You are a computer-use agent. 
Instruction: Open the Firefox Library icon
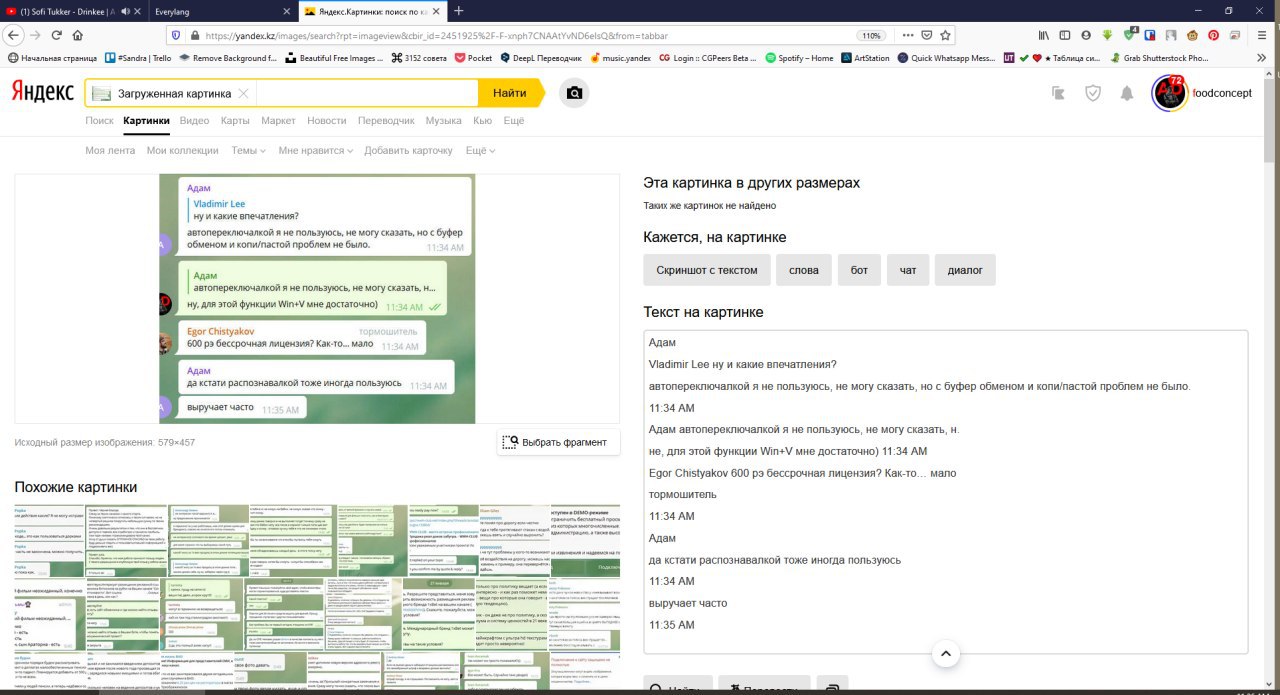point(1043,35)
